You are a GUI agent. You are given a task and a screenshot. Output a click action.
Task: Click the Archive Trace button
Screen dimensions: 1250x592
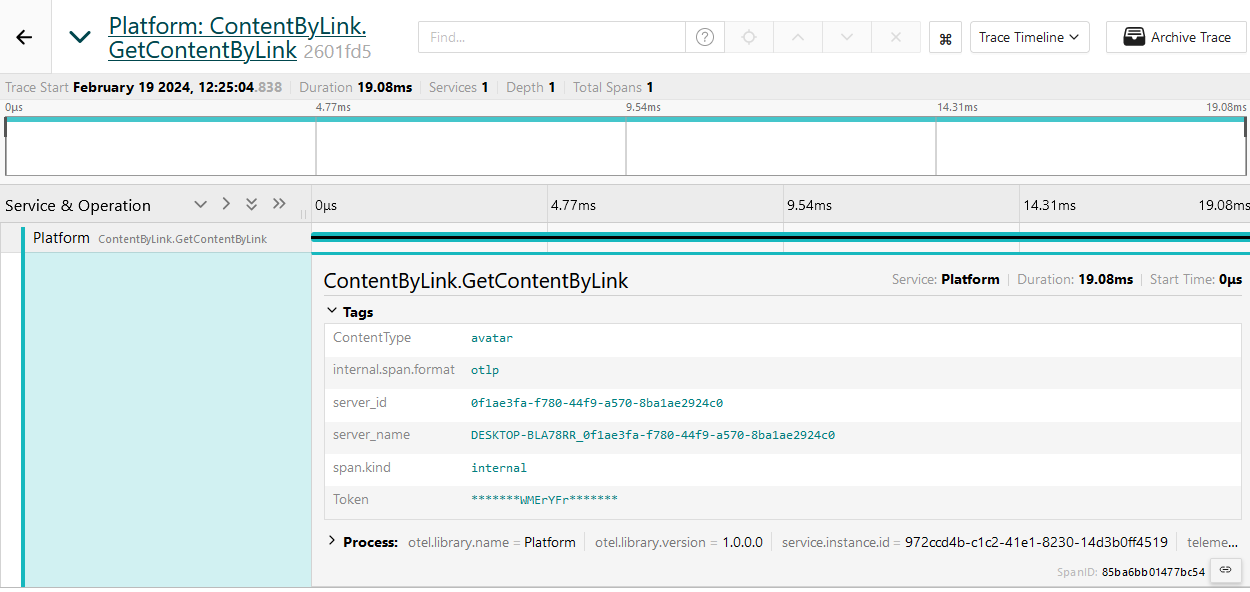tap(1176, 37)
